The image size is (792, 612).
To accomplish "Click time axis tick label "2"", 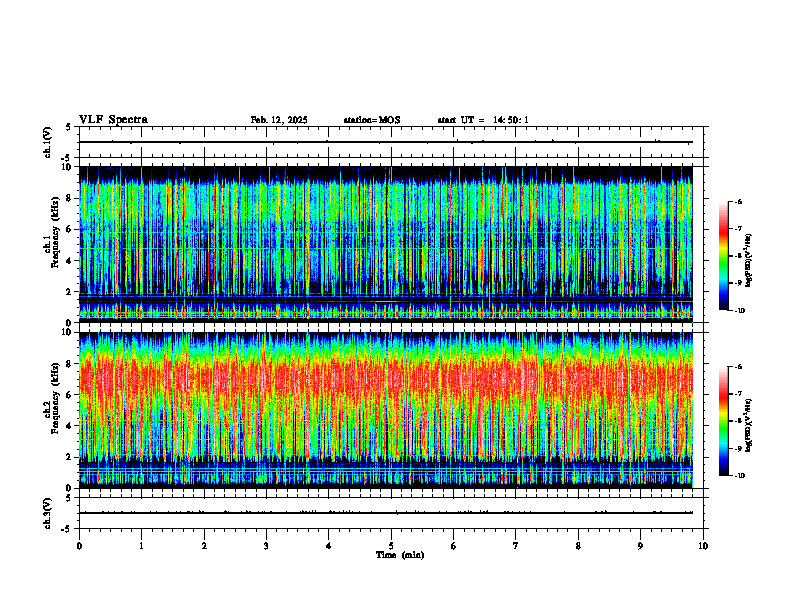I will tap(204, 546).
